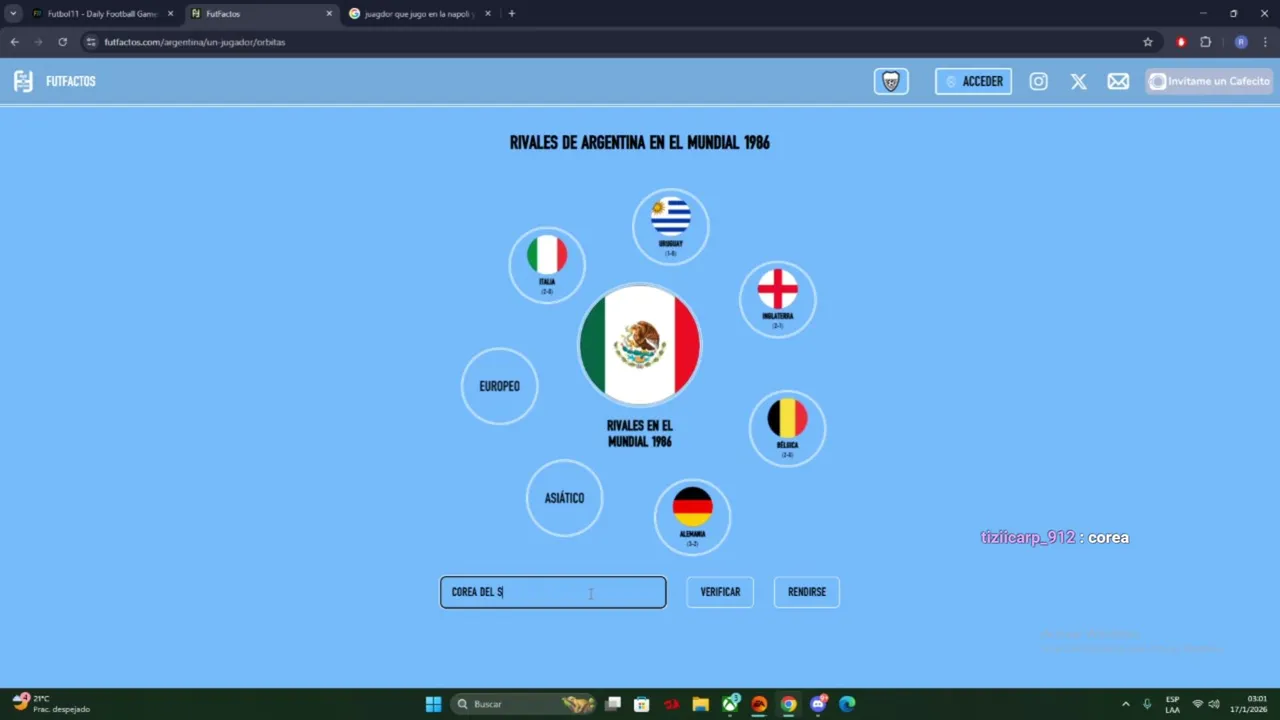This screenshot has width=1280, height=720.
Task: Open Windows Start menu
Action: click(x=433, y=704)
